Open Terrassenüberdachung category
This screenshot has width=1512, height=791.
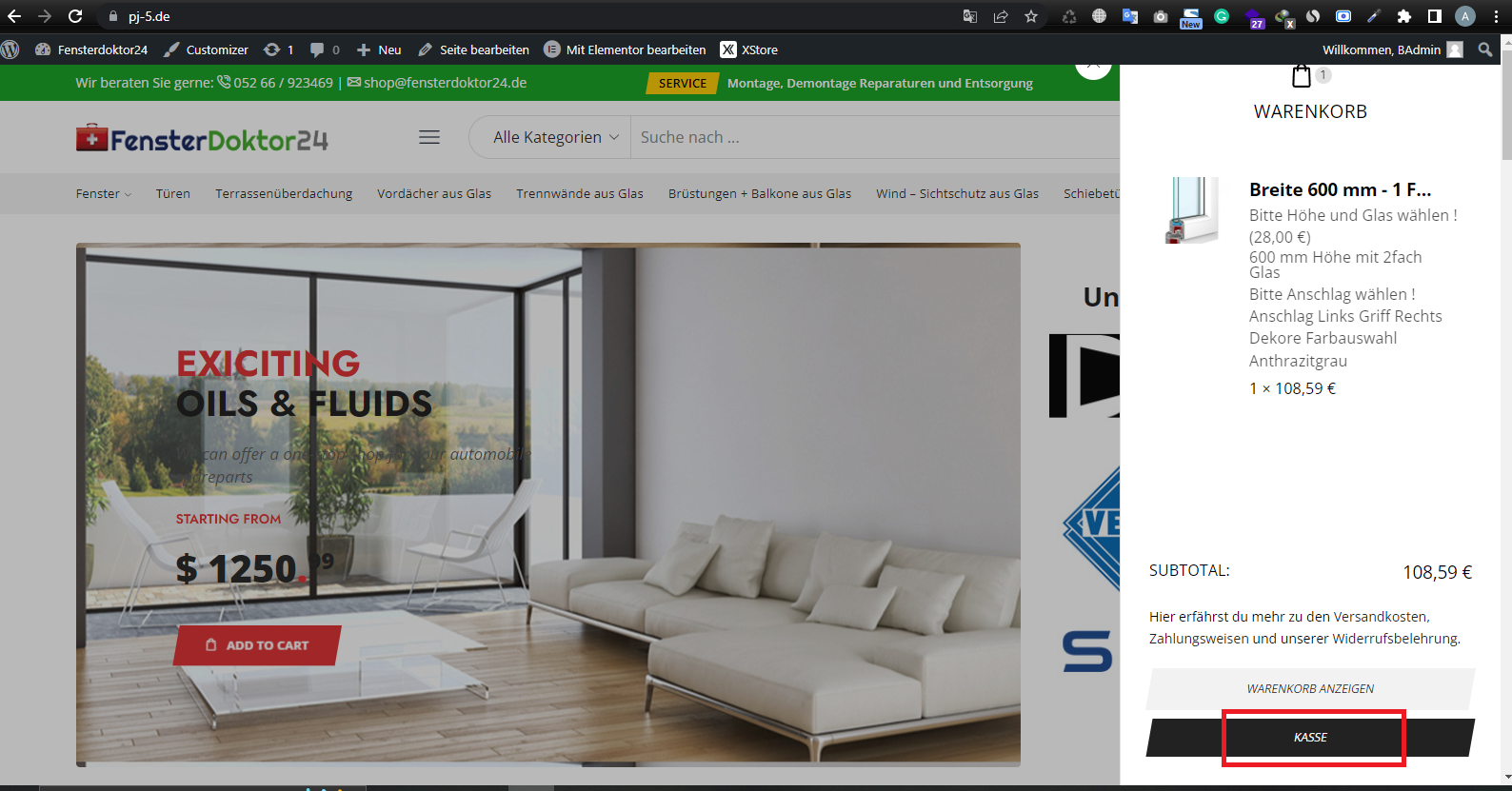tap(284, 193)
